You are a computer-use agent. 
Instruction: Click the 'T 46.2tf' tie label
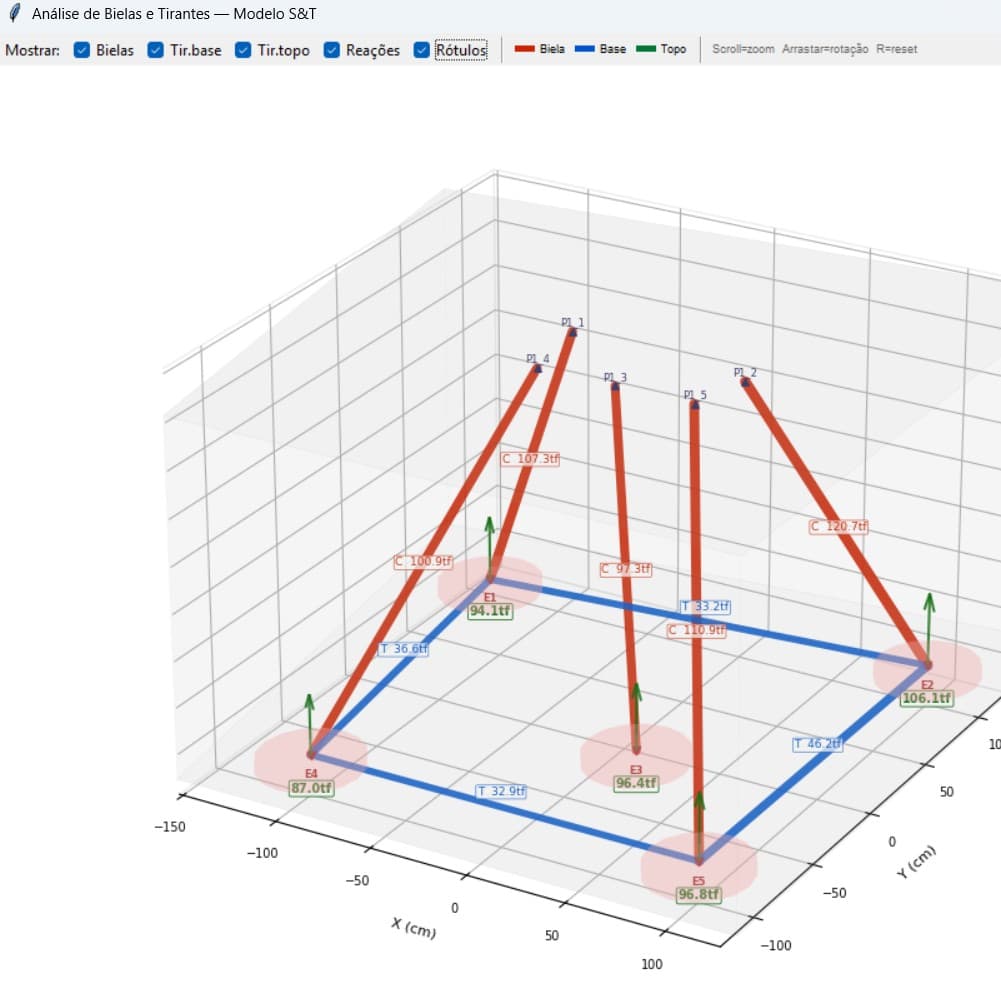818,744
